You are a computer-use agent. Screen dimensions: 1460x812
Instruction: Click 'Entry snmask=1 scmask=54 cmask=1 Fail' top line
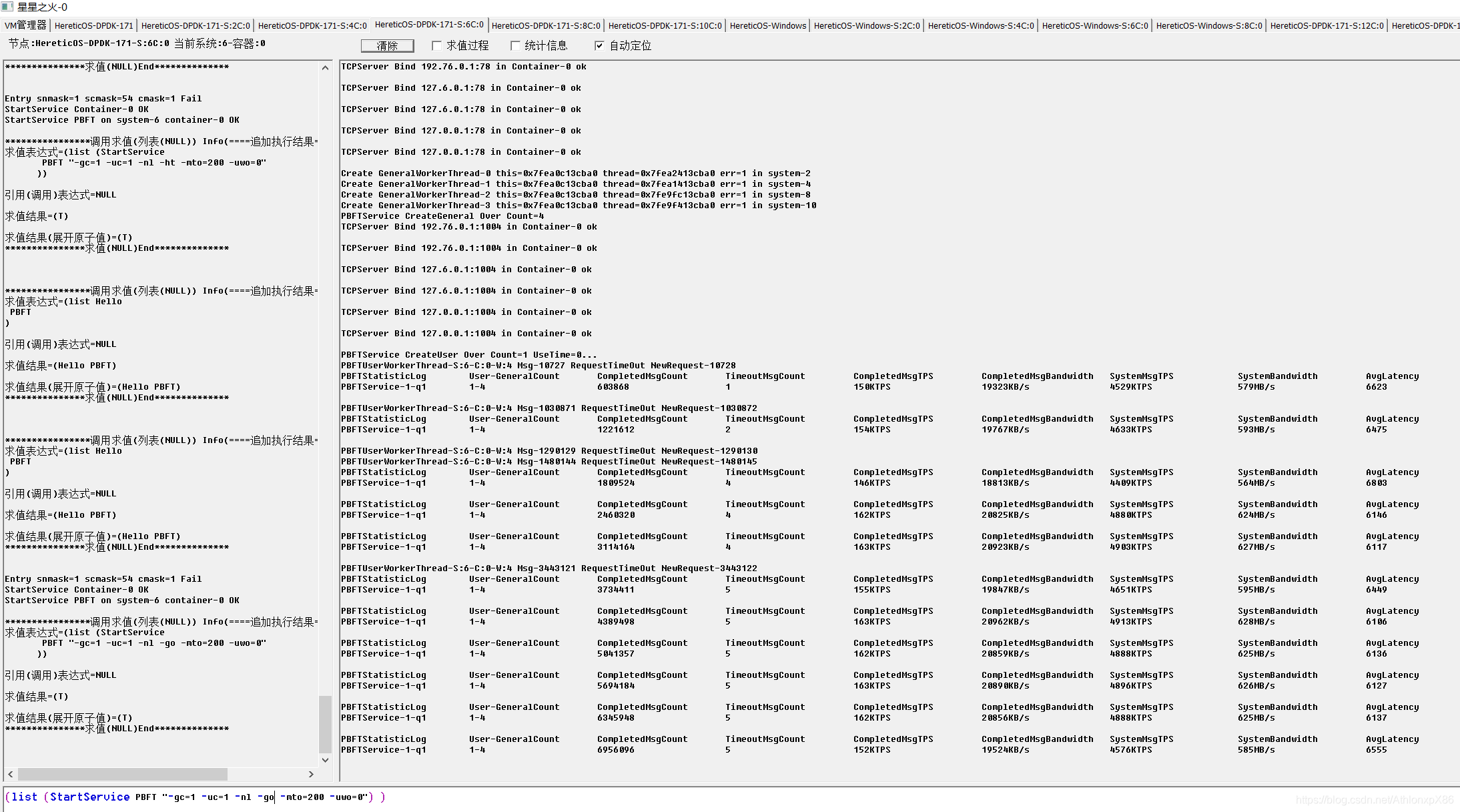[103, 98]
